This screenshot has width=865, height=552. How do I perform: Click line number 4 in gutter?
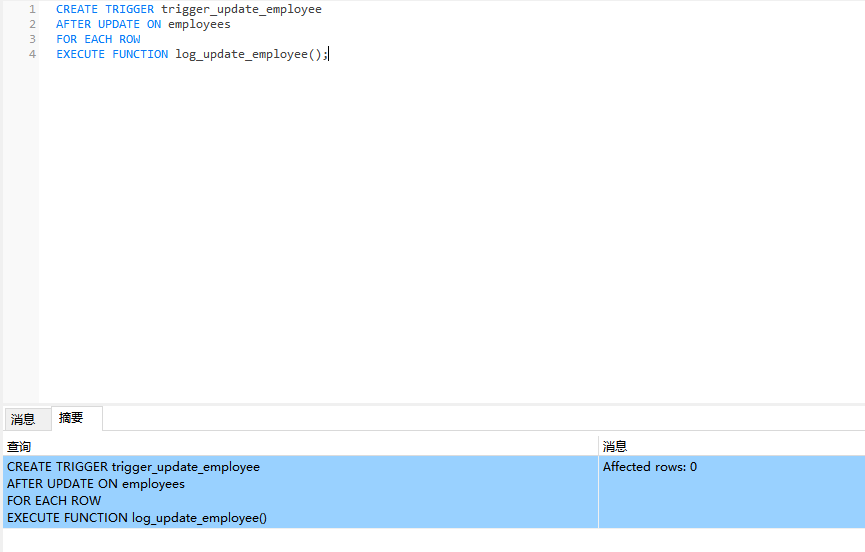click(x=33, y=54)
